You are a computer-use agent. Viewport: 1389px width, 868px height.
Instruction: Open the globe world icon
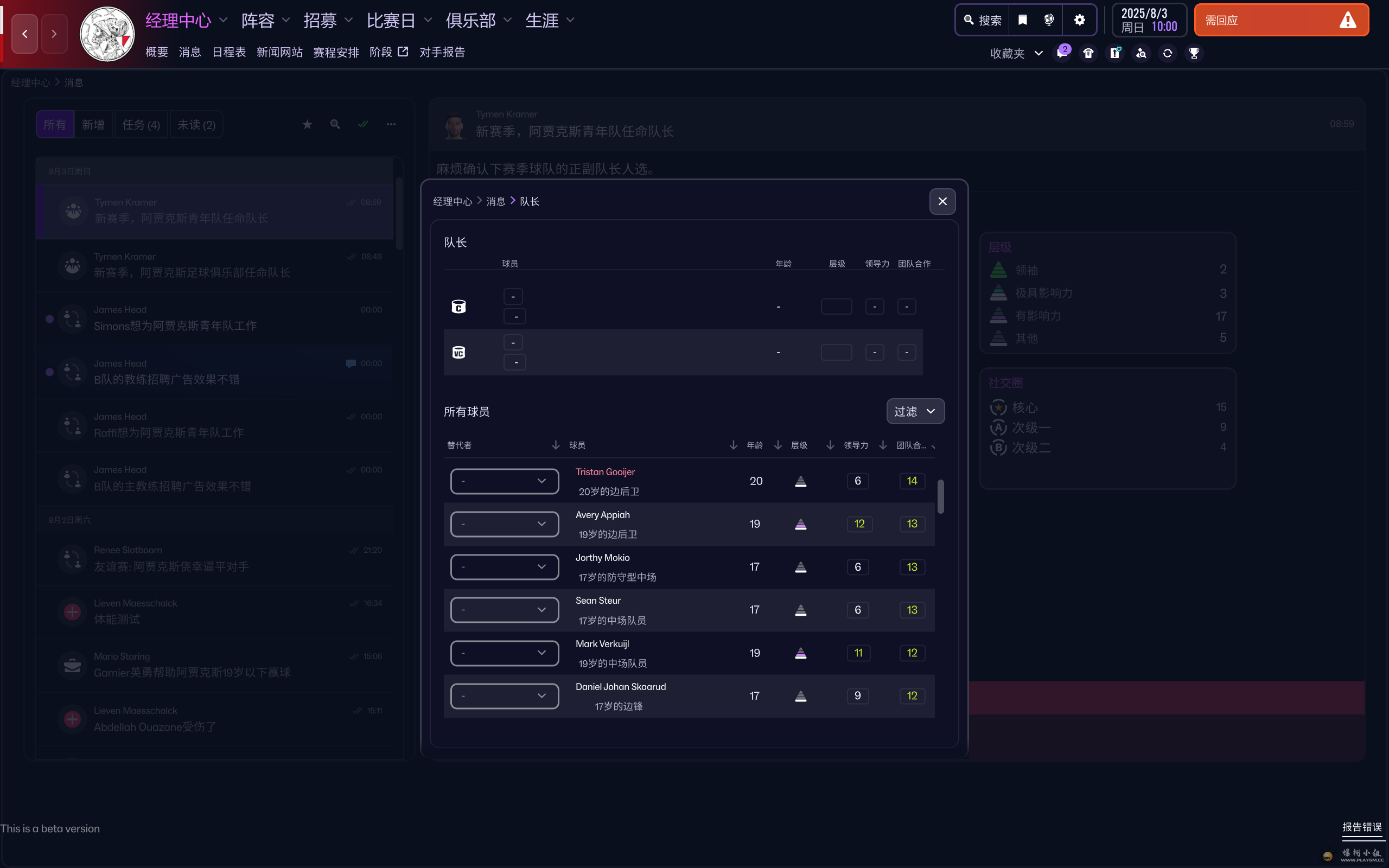(x=1049, y=20)
